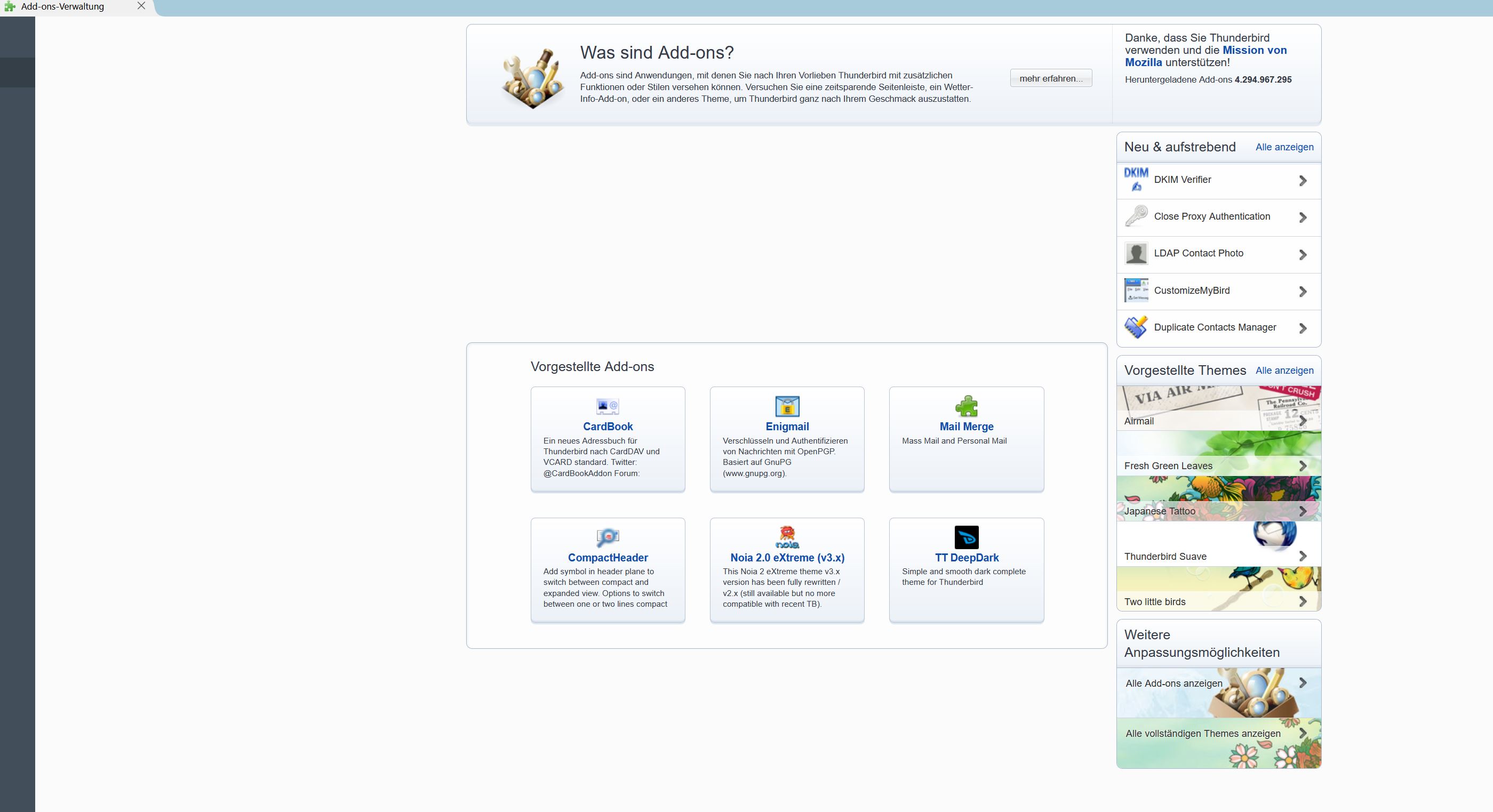The image size is (1493, 812).
Task: Click the TT DeepDark icon
Action: [x=966, y=537]
